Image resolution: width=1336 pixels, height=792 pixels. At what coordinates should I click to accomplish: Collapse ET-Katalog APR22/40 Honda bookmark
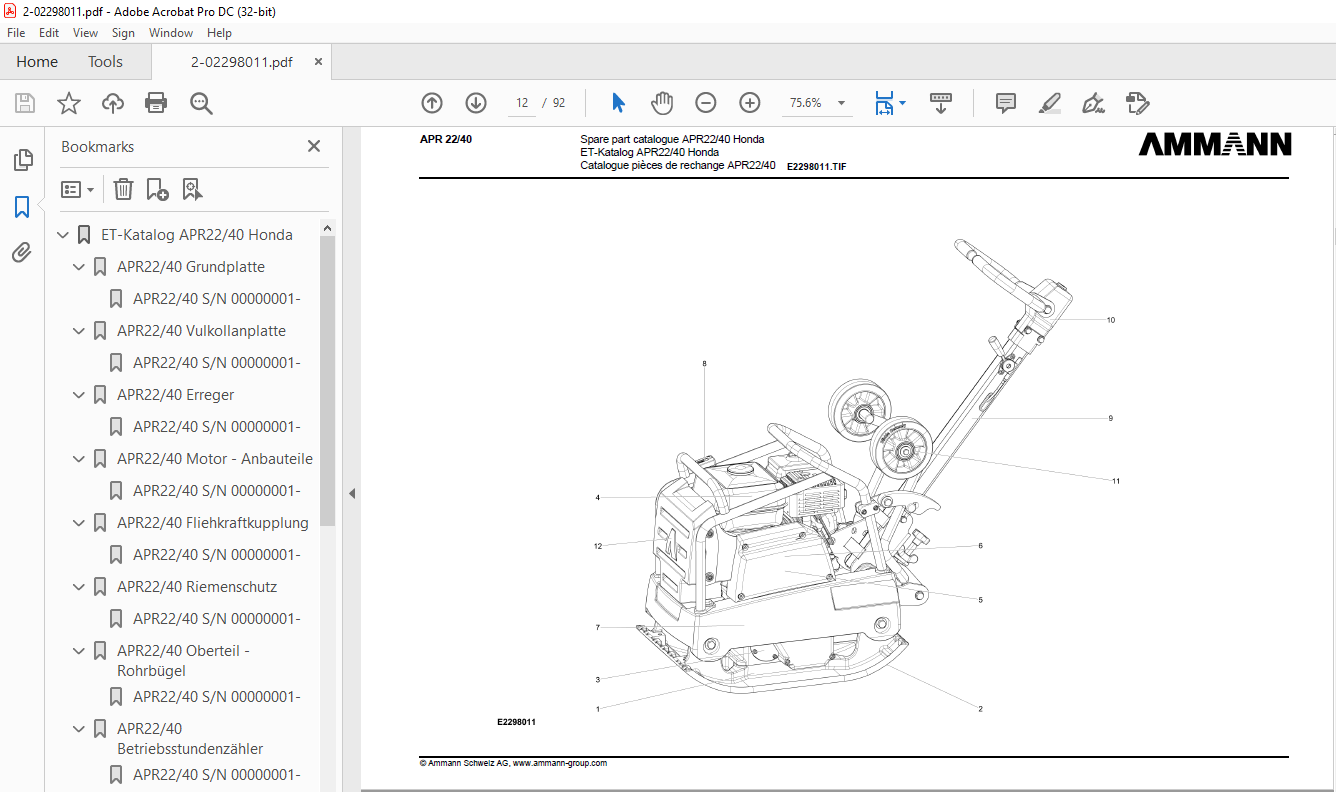tap(64, 236)
